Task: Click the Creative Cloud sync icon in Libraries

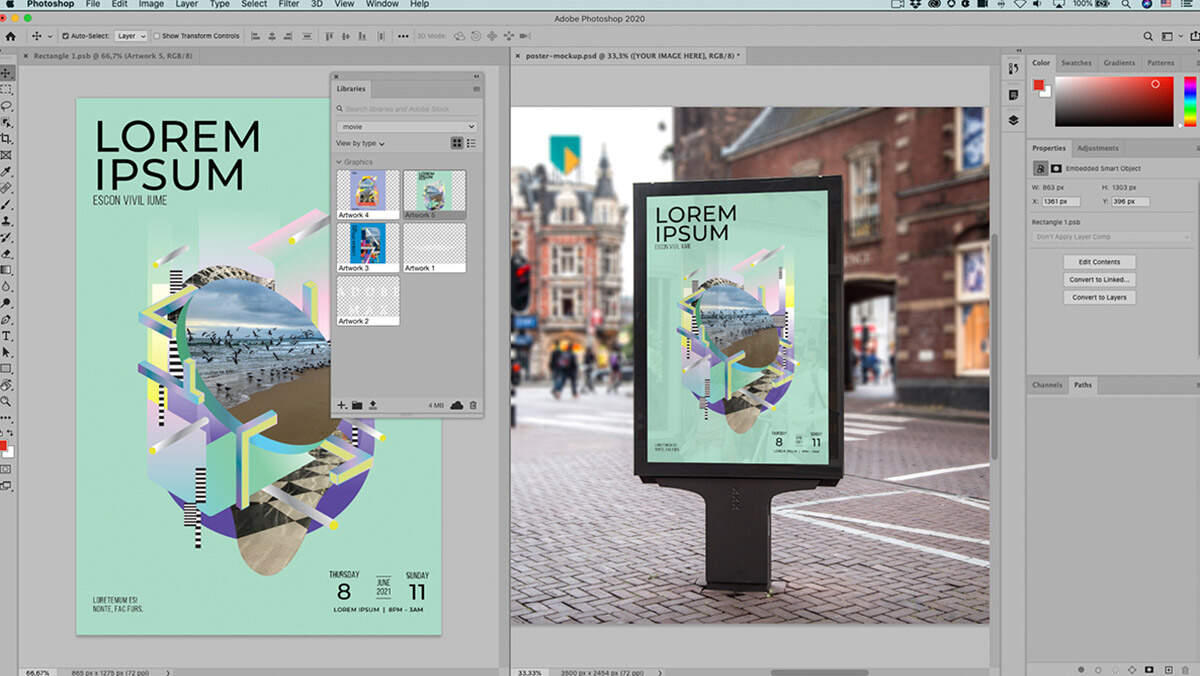Action: point(457,405)
